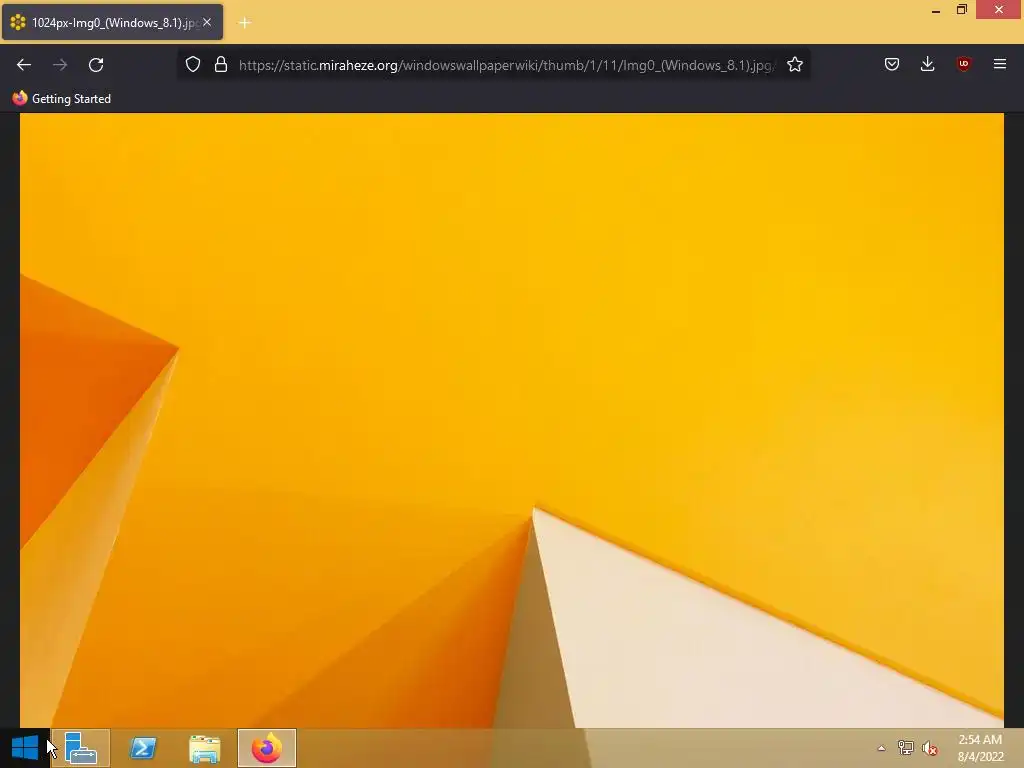Open a new tab with plus button
Screen dimensions: 1024x768
(245, 23)
